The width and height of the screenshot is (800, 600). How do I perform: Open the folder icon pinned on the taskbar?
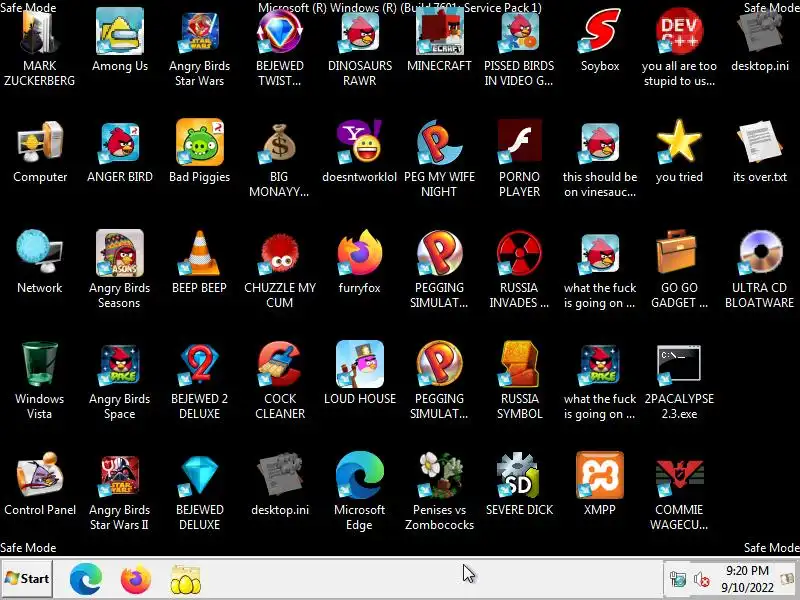pos(185,580)
